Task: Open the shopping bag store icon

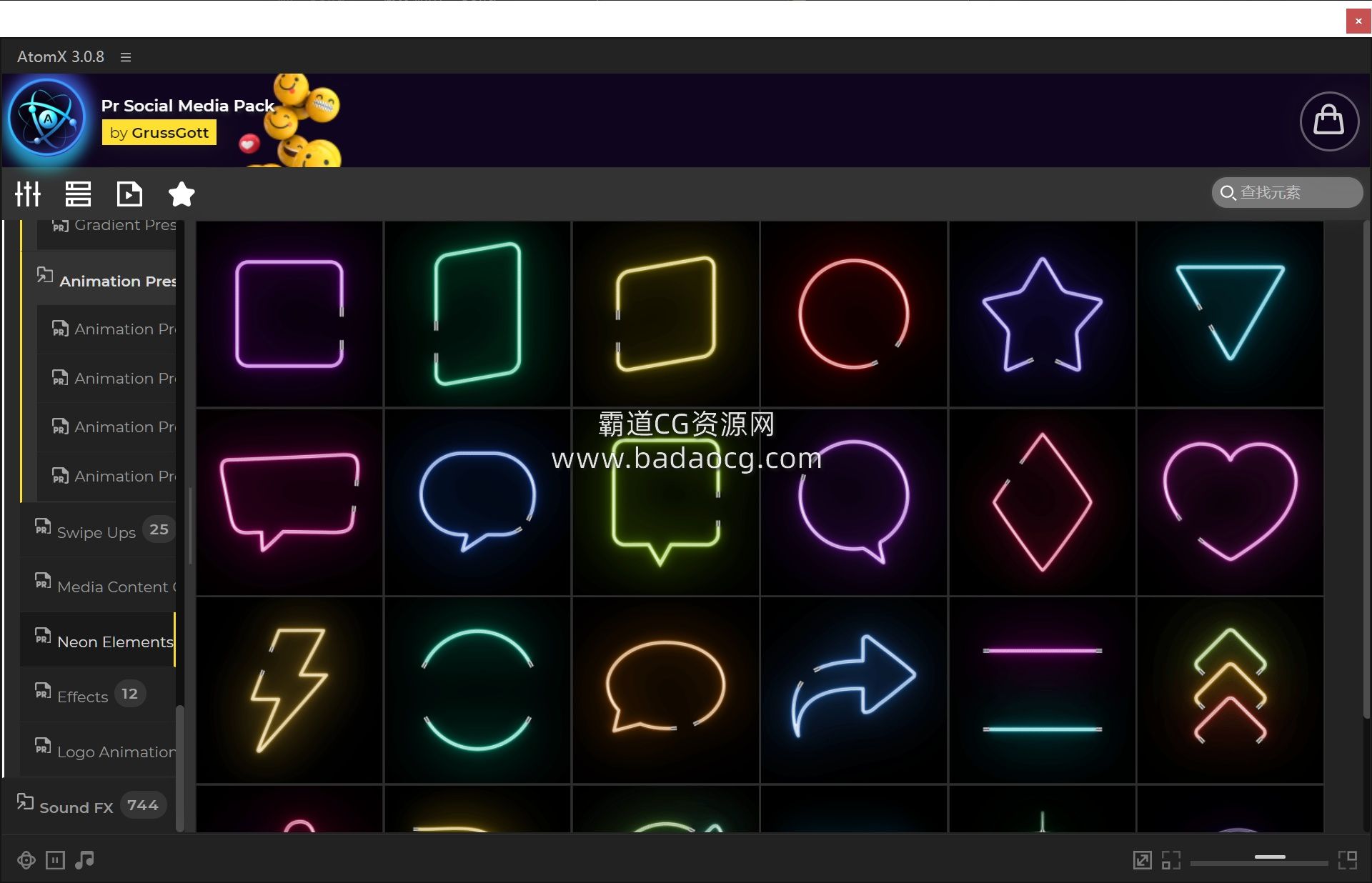Action: pos(1329,121)
